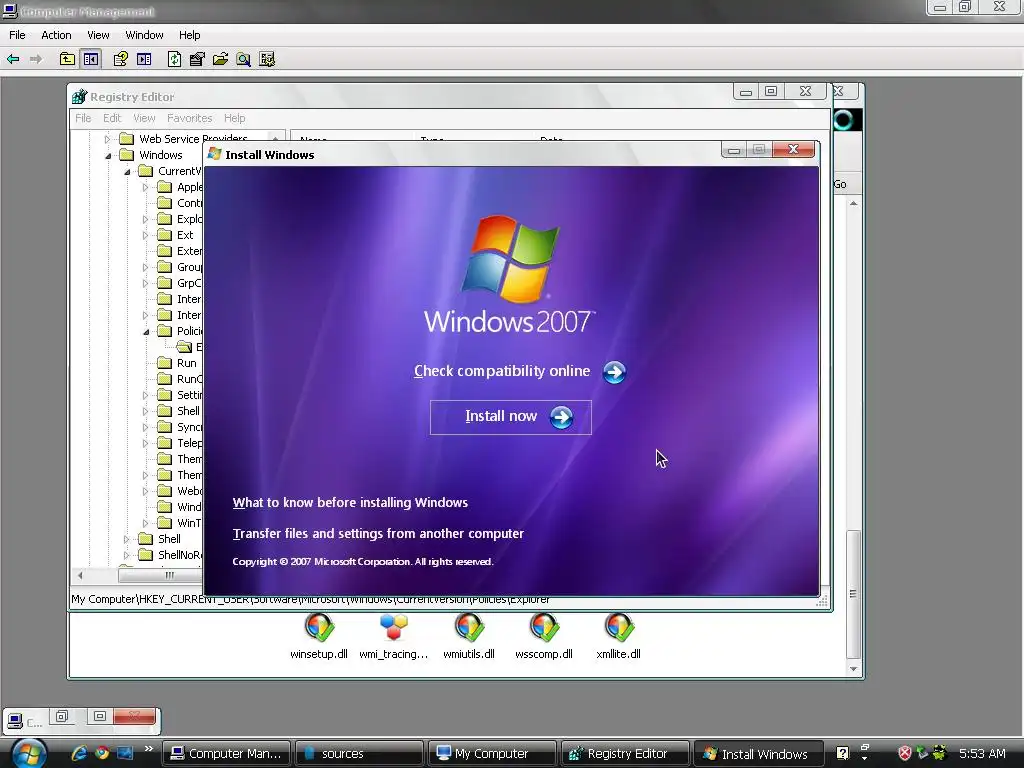1024x768 pixels.
Task: Open Action menu in Computer Management
Action: 56,35
